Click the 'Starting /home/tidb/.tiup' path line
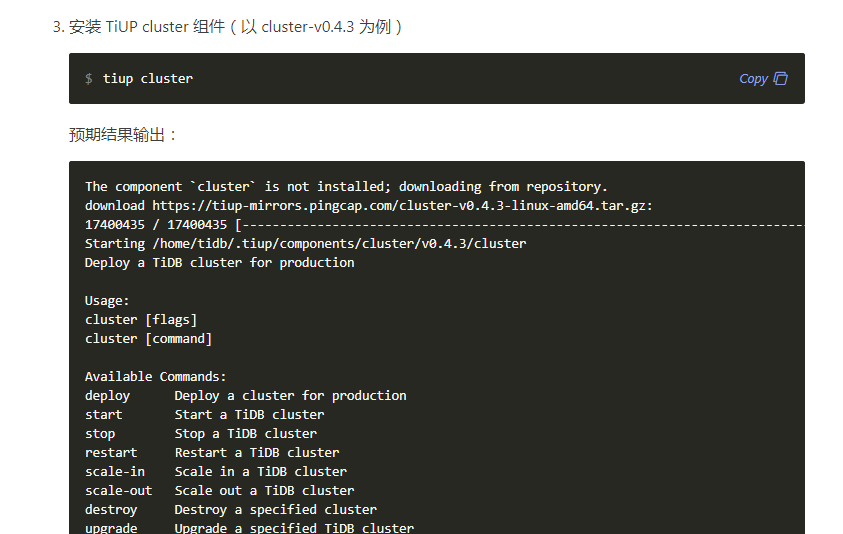The image size is (843, 534). [305, 243]
